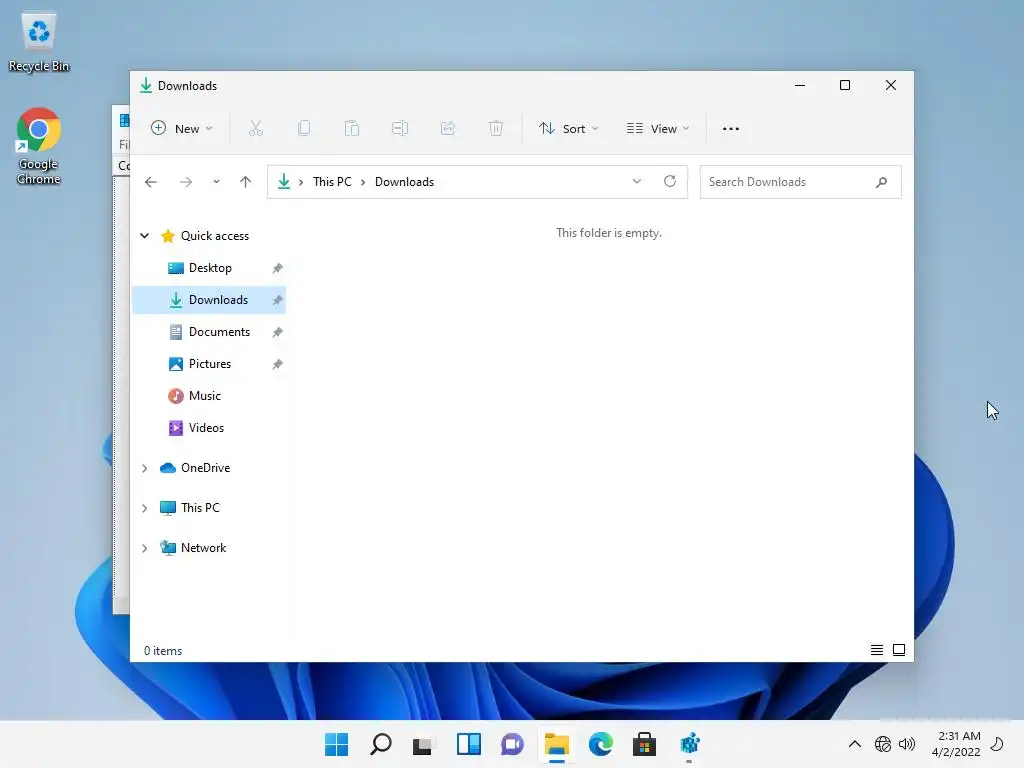1024x768 pixels.
Task: Click the Cut scissors icon
Action: 255,129
